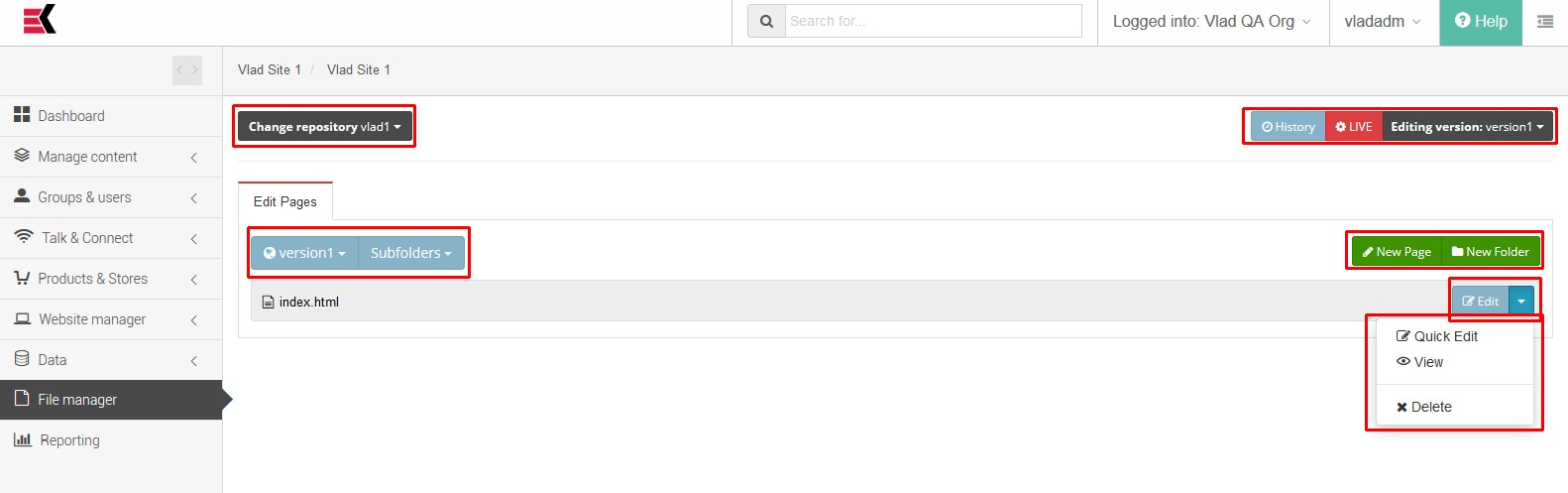Screen dimensions: 1568x493
Task: Click the New Page button
Action: [1397, 252]
